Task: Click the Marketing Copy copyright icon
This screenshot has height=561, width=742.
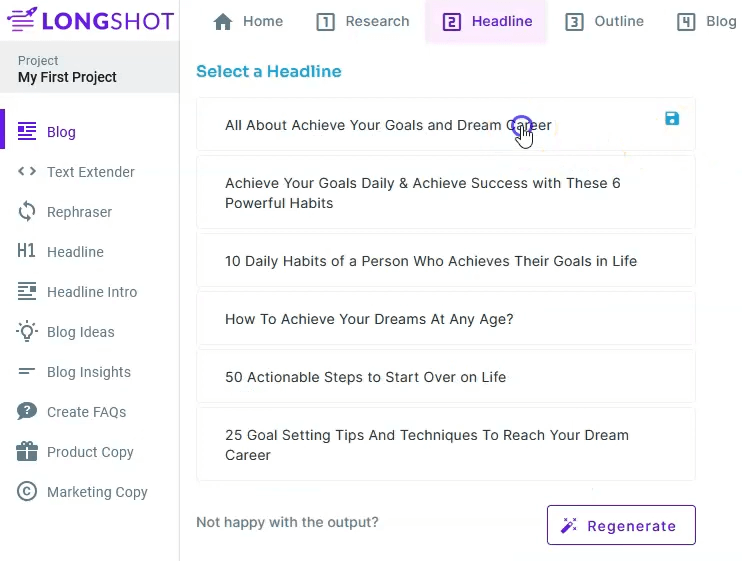Action: coord(27,491)
